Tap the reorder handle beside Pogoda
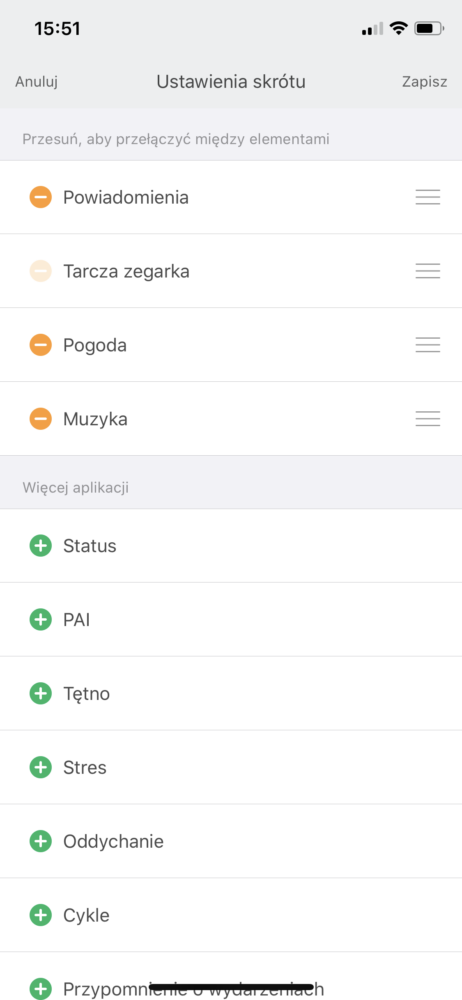The width and height of the screenshot is (462, 1000). coord(428,345)
